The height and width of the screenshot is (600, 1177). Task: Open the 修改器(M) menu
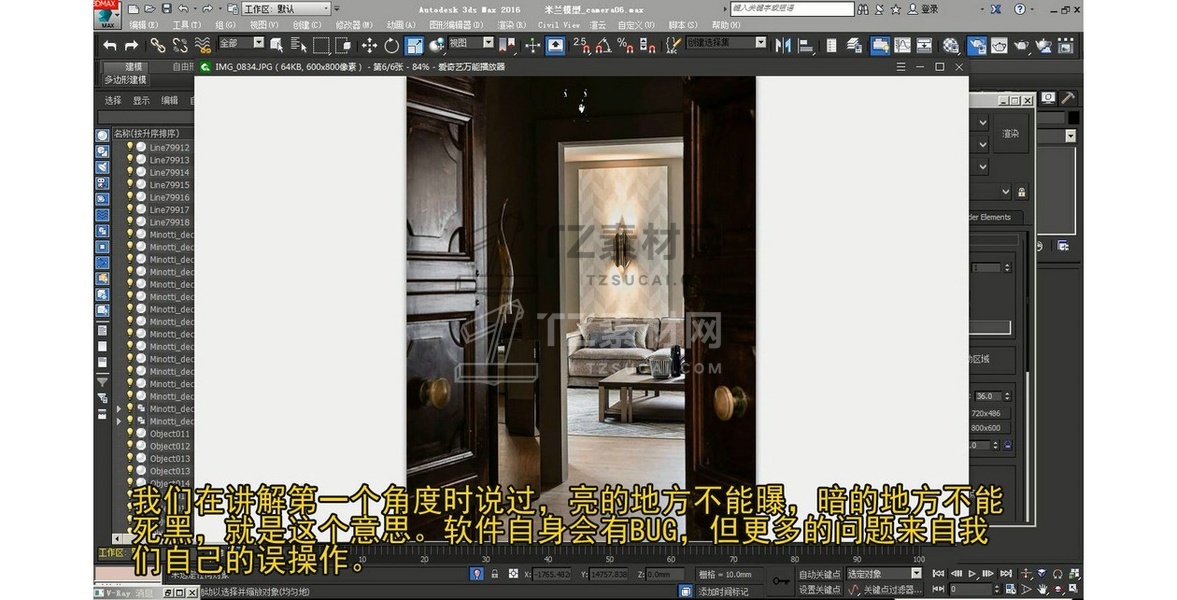click(x=354, y=25)
